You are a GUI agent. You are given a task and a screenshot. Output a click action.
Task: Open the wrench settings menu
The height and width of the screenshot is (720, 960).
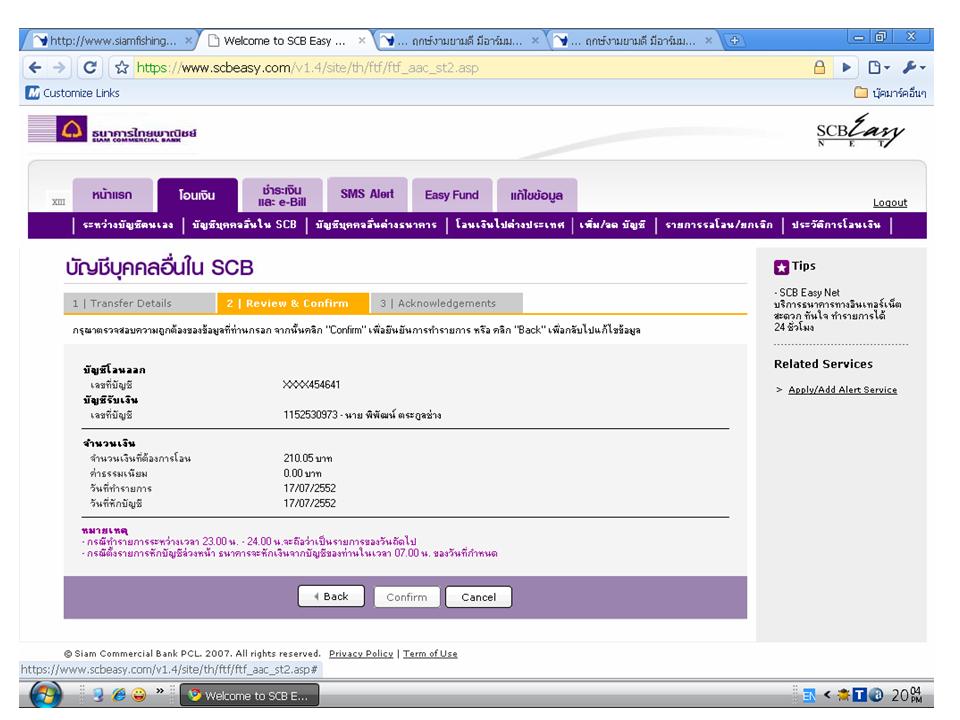tap(913, 67)
